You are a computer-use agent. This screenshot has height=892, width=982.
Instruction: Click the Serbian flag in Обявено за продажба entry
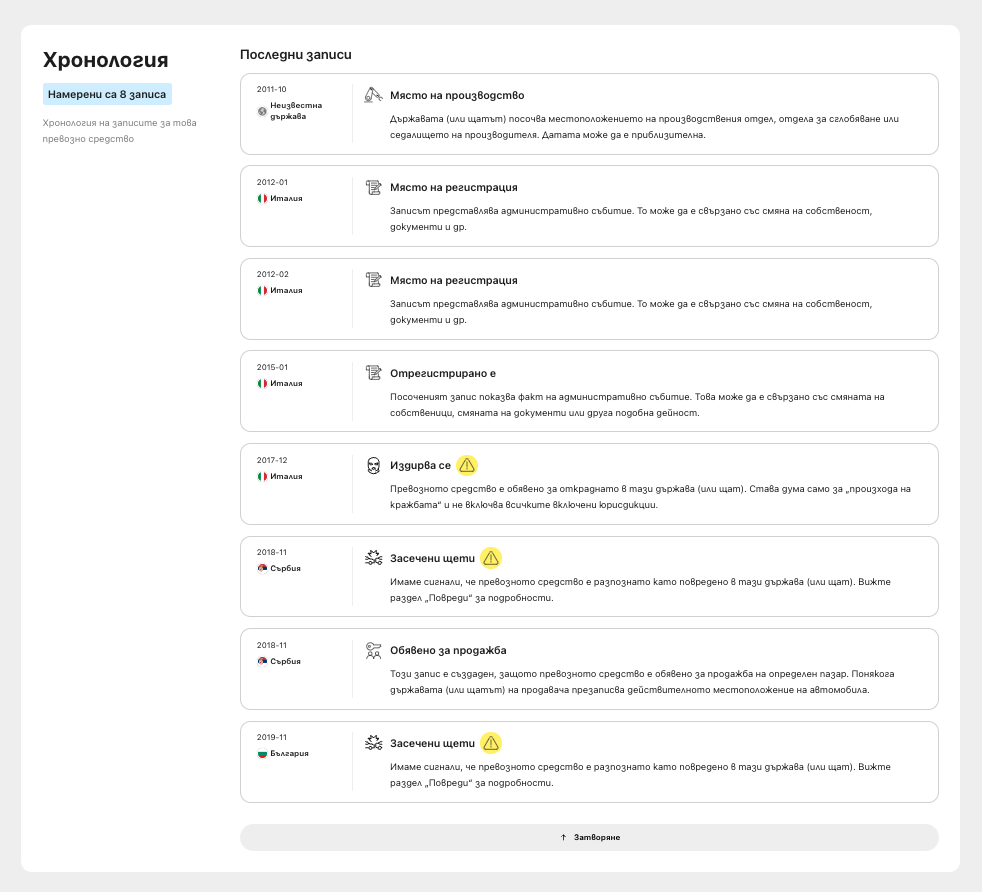coord(262,661)
